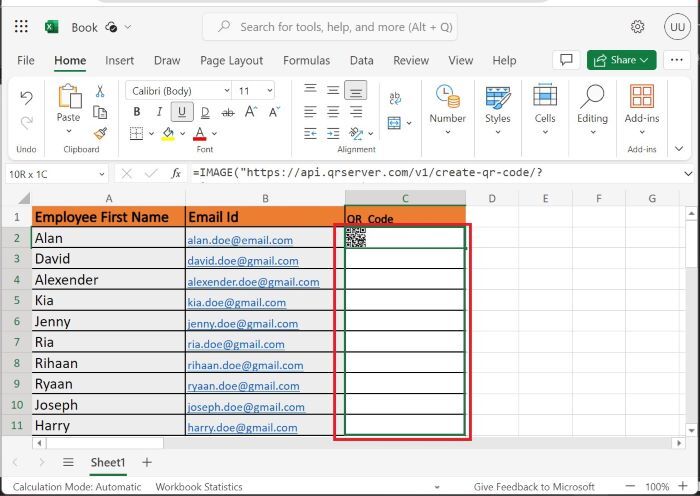Switch to the Formulas tab

306,60
